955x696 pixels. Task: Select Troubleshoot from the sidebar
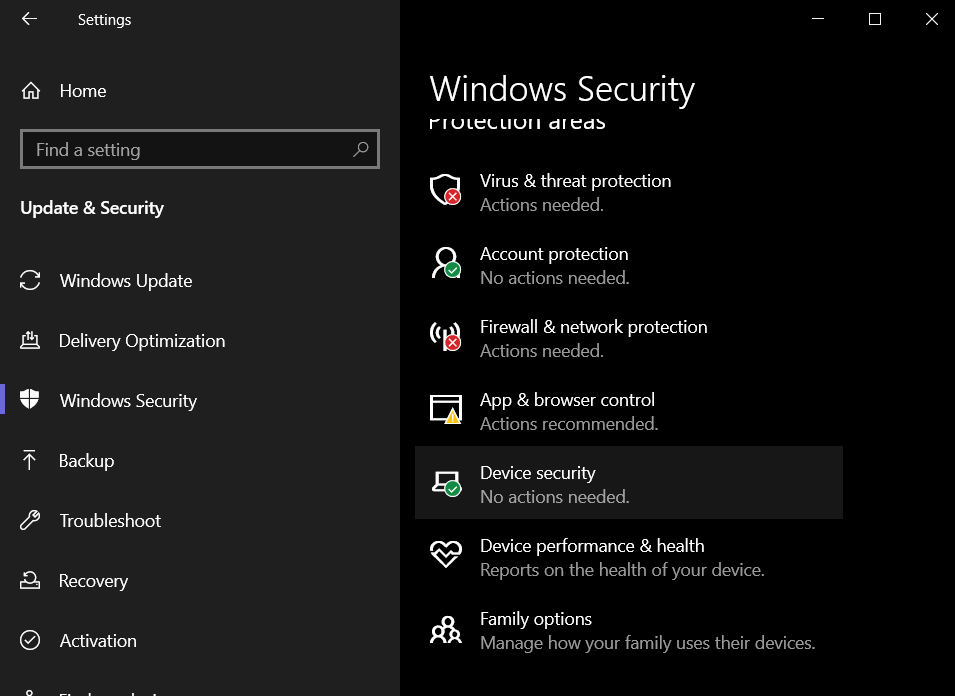pos(110,521)
